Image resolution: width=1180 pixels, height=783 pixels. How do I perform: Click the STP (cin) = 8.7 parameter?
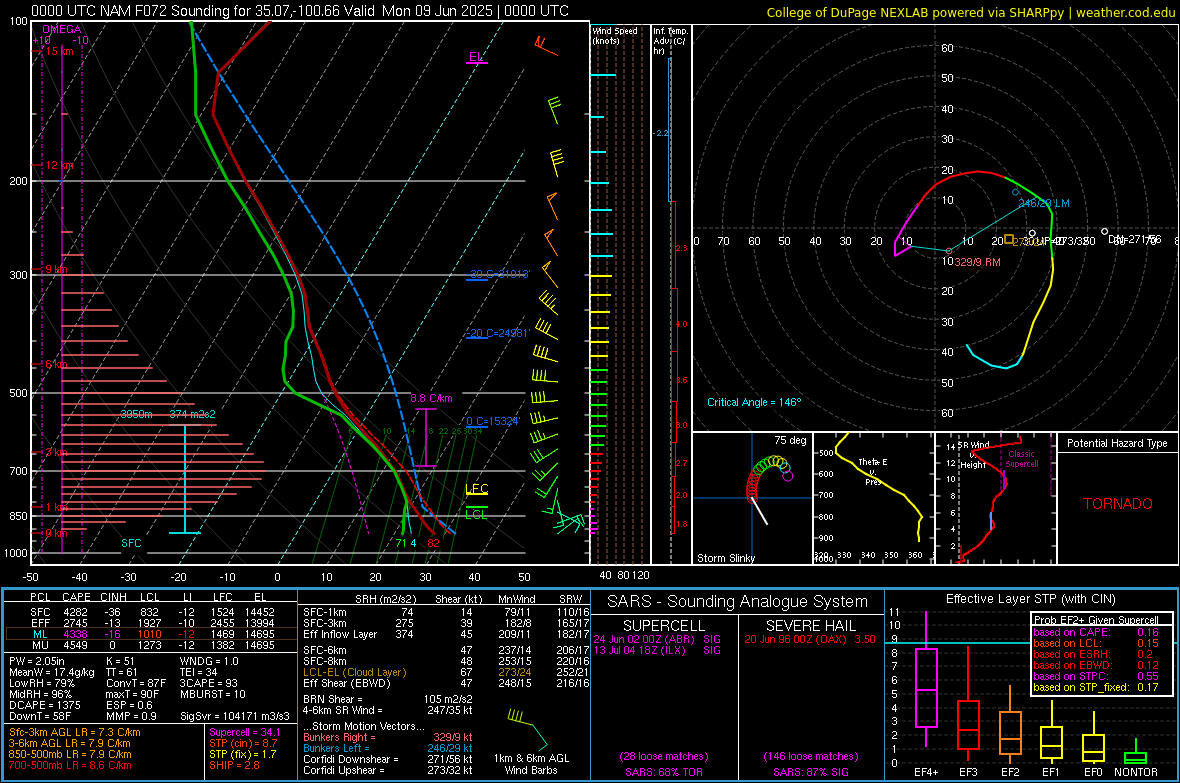click(243, 743)
